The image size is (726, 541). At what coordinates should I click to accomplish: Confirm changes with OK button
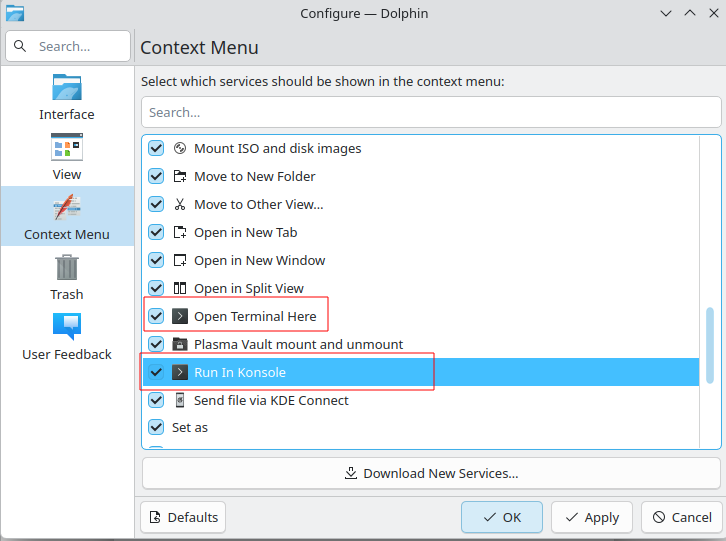(x=501, y=517)
